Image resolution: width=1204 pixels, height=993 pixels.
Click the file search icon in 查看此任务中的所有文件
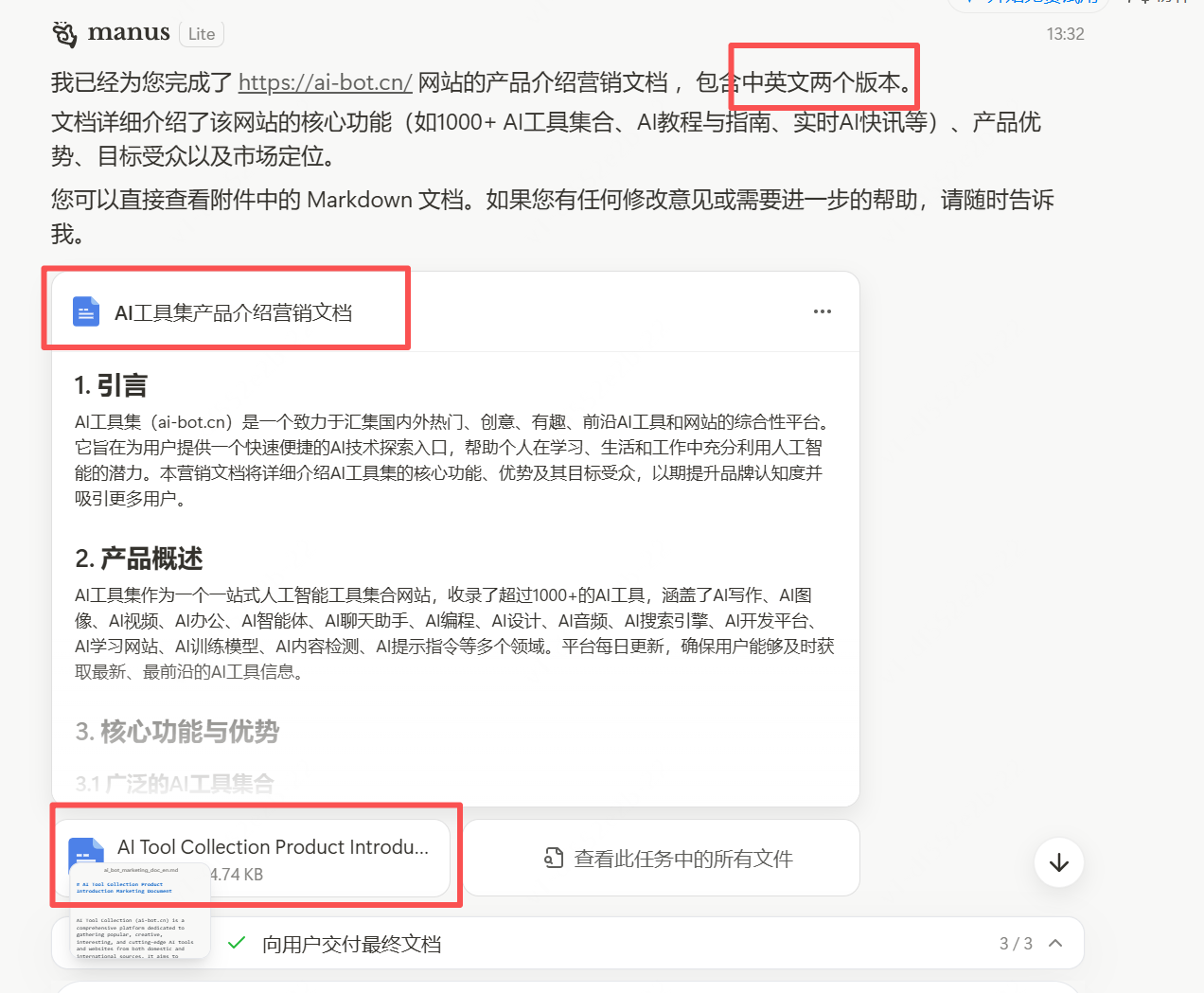(x=554, y=858)
